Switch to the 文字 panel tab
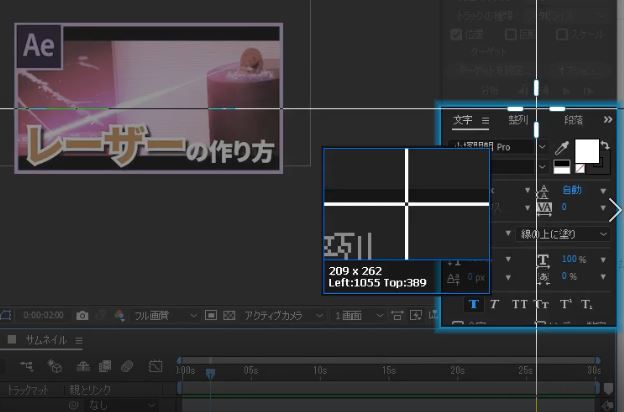Viewport: 624px width, 412px height. click(463, 120)
